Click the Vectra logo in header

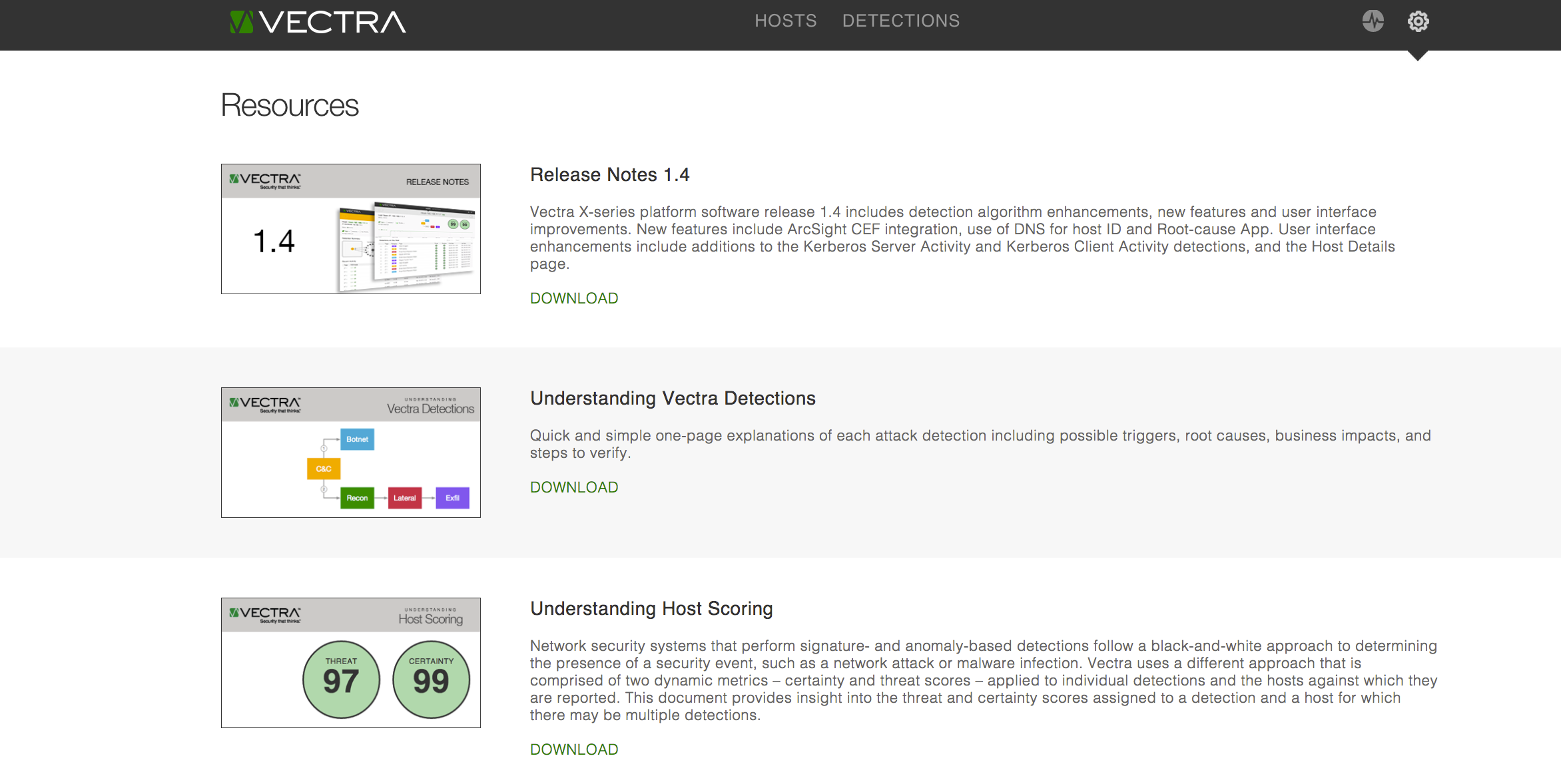click(x=318, y=22)
